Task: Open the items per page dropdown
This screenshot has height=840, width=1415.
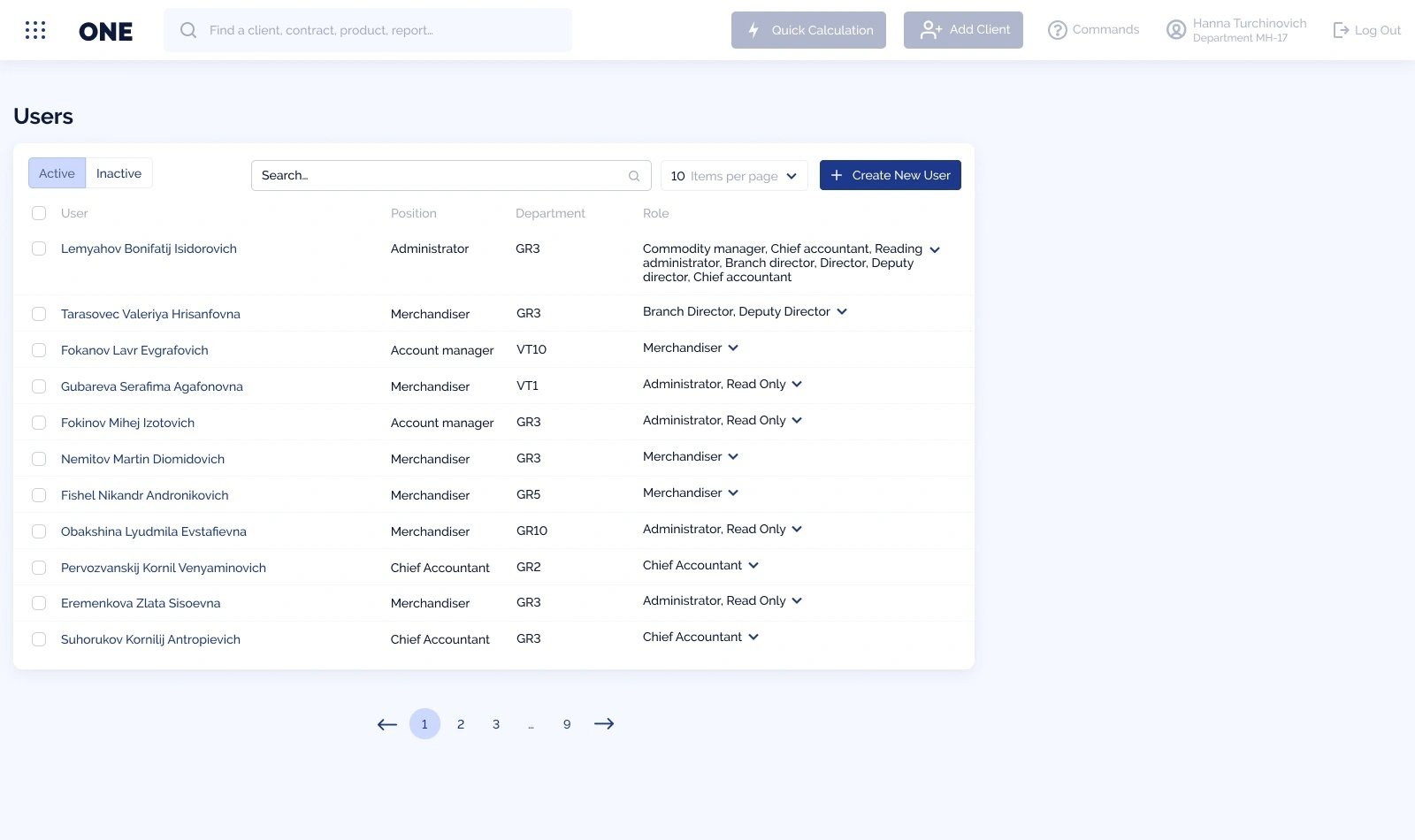Action: tap(733, 176)
